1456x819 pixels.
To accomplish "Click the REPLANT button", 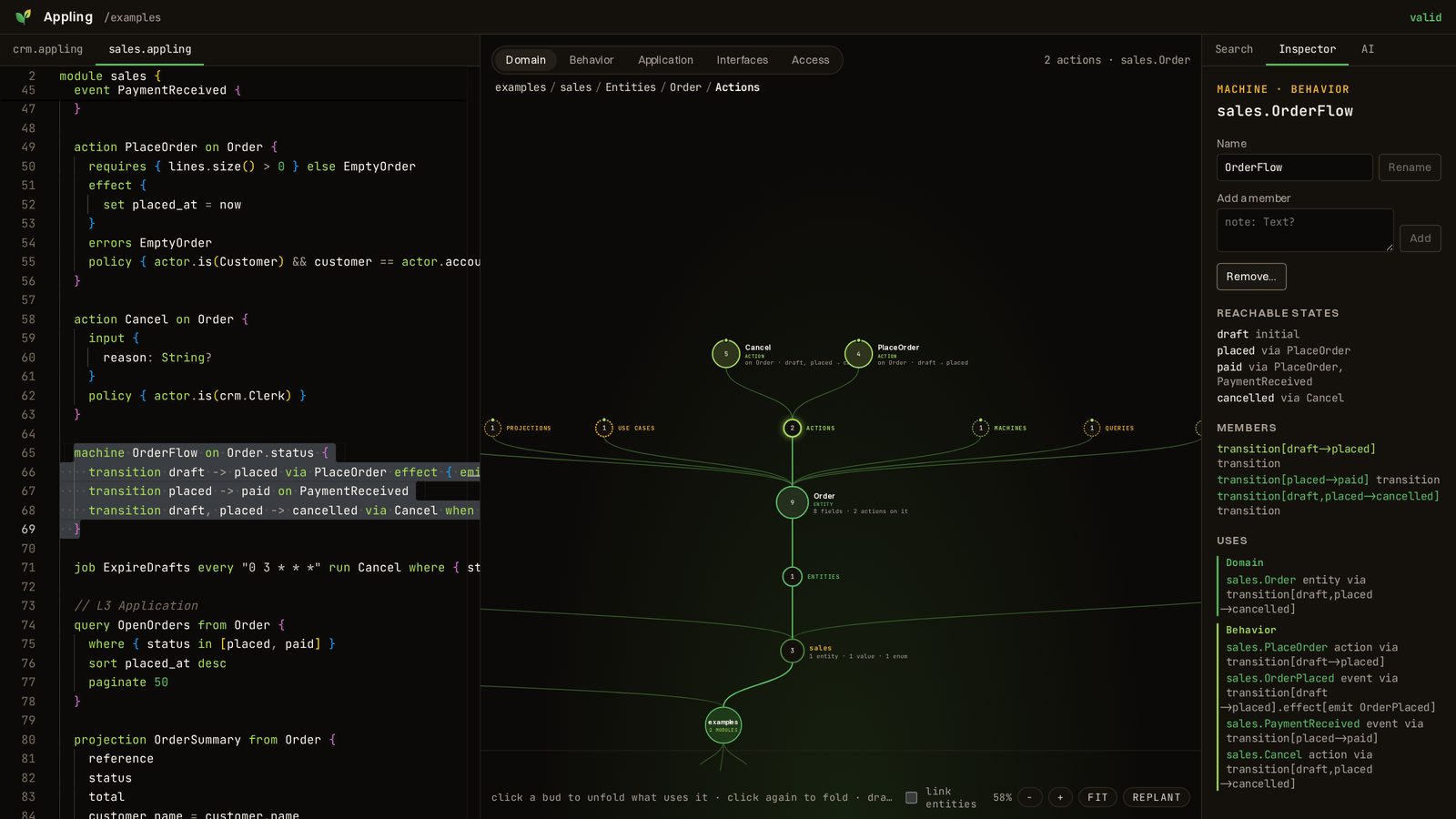I will click(x=1156, y=797).
